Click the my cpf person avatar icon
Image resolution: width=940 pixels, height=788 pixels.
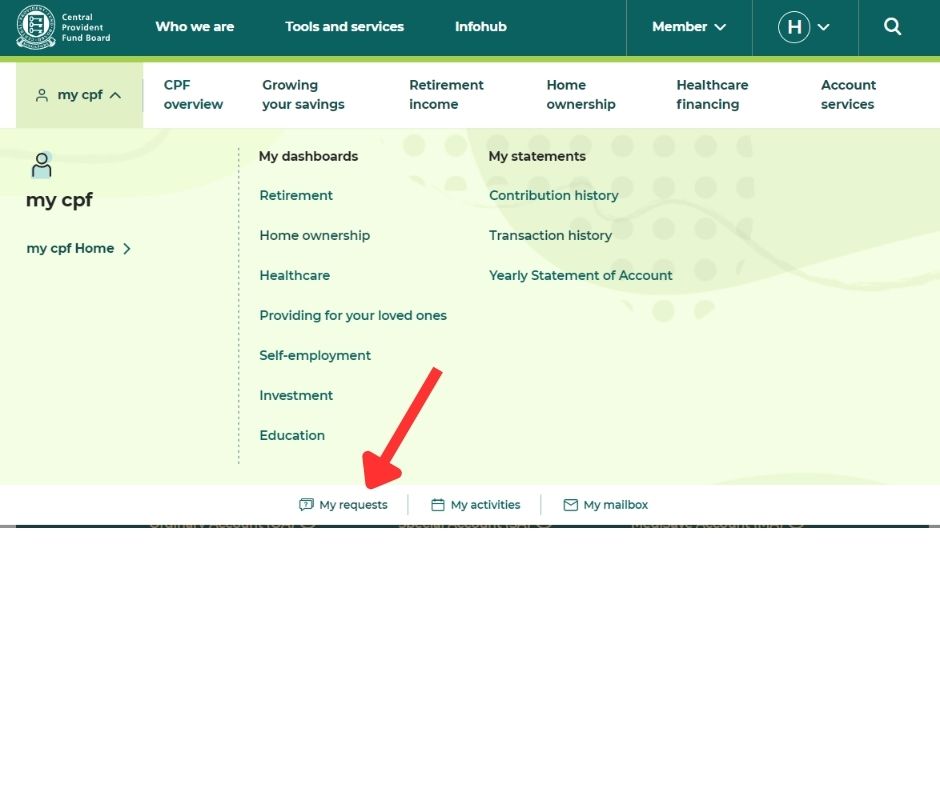(x=42, y=165)
